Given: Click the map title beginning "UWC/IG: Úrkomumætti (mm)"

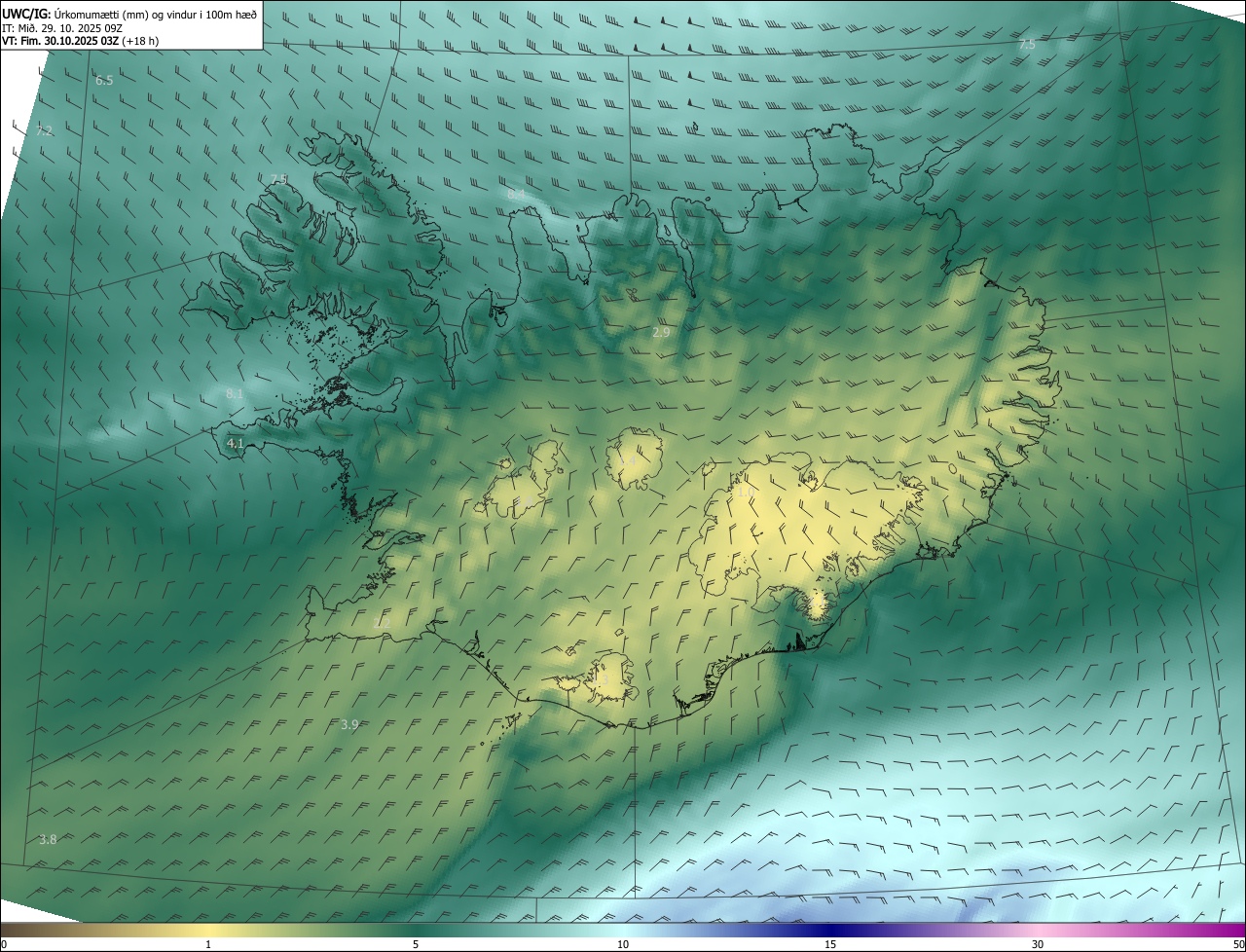Looking at the screenshot, I should [129, 13].
